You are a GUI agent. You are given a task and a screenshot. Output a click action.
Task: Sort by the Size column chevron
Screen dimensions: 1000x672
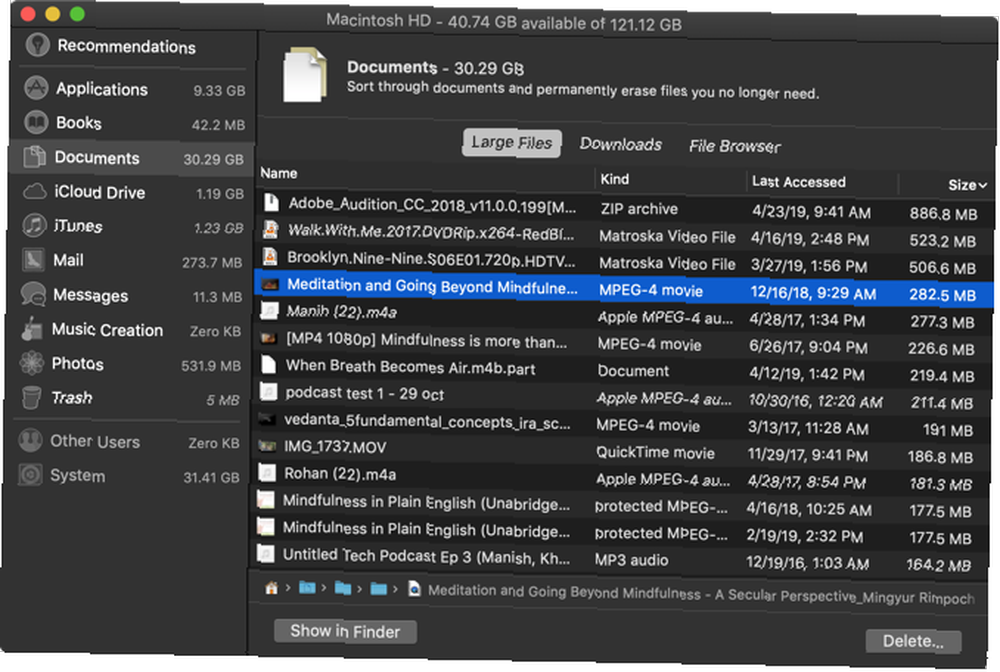click(983, 185)
